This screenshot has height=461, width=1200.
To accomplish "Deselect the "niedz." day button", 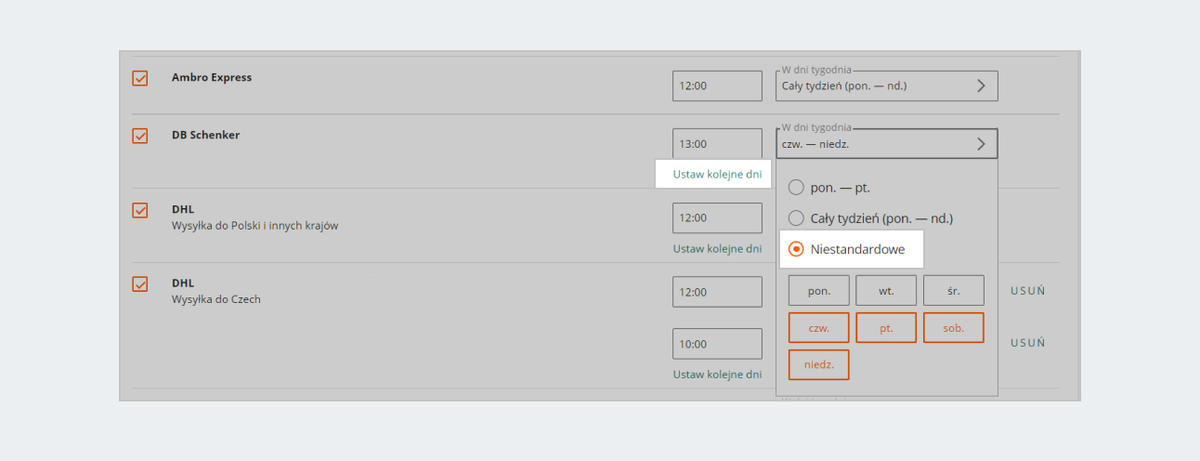I will coord(819,365).
